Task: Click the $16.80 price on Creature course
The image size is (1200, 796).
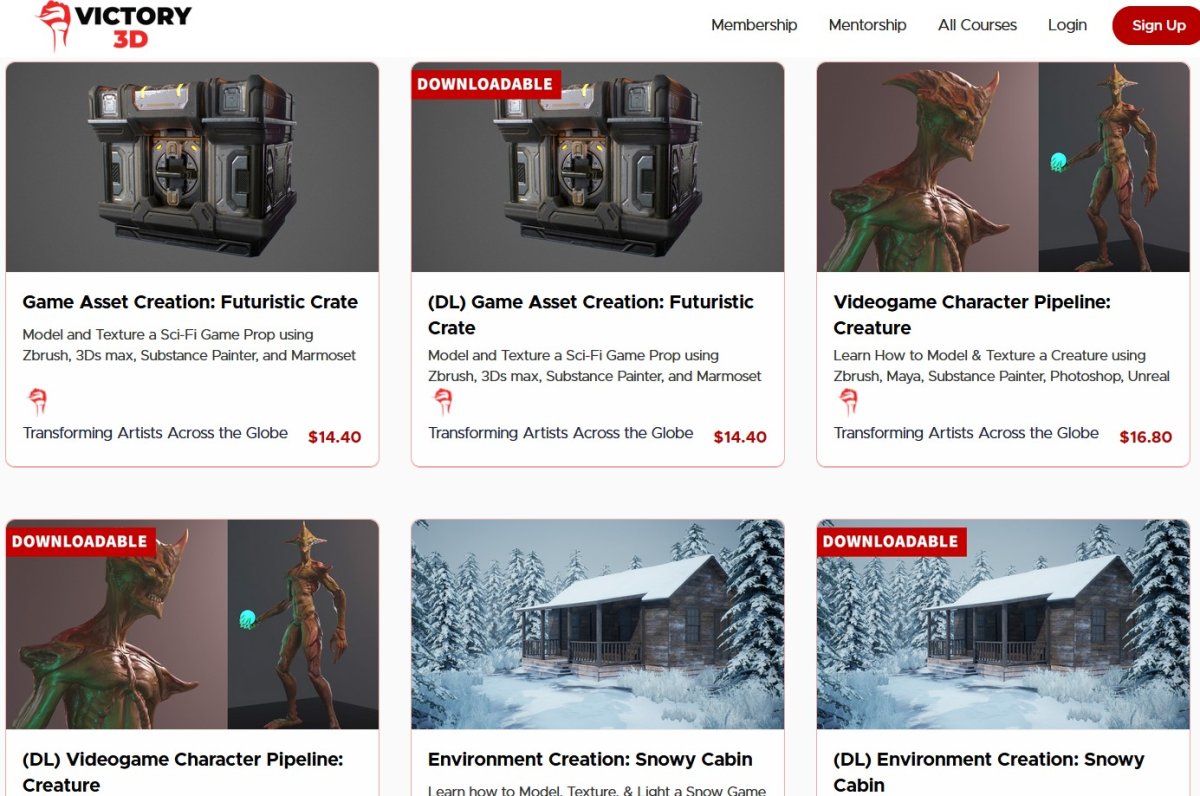Action: coord(1145,437)
